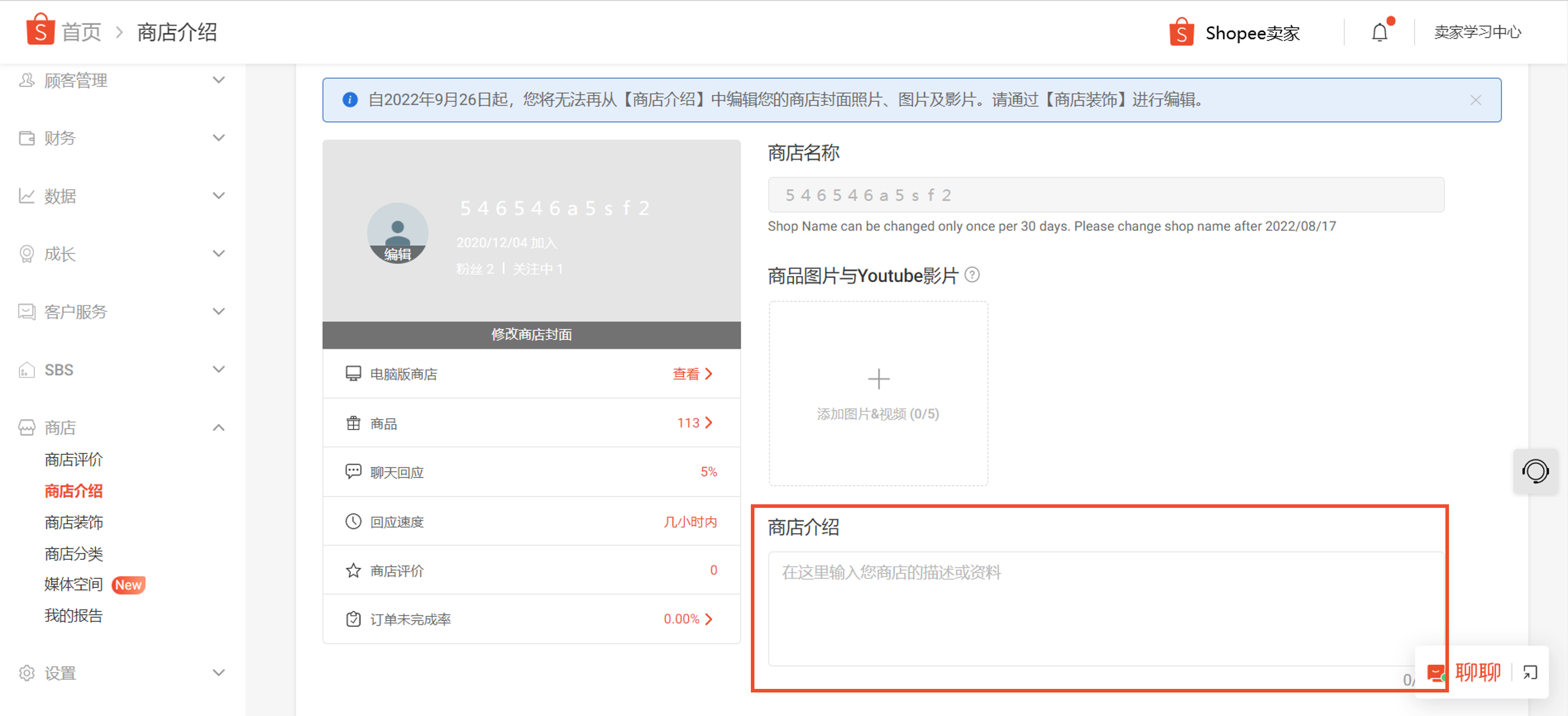The image size is (1568, 716).
Task: Click the 电脑版商店 monitor icon
Action: pos(353,374)
